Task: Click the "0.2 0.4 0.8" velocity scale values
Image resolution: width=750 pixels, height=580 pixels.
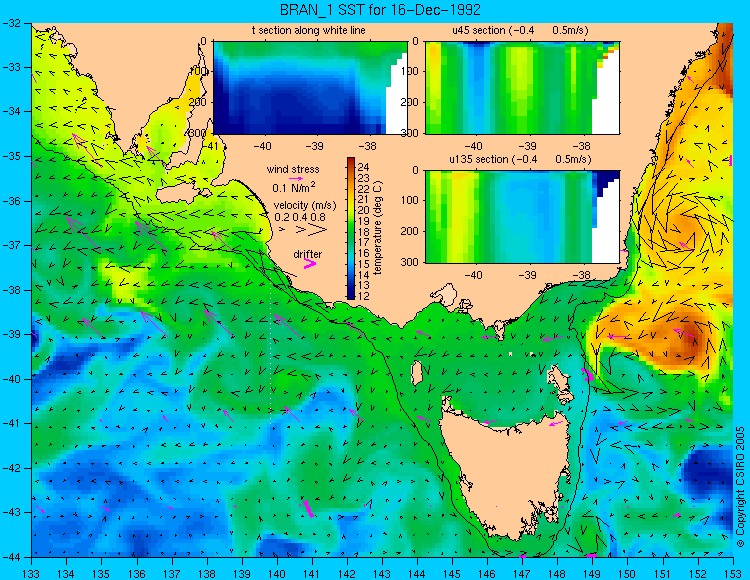Action: (x=300, y=217)
